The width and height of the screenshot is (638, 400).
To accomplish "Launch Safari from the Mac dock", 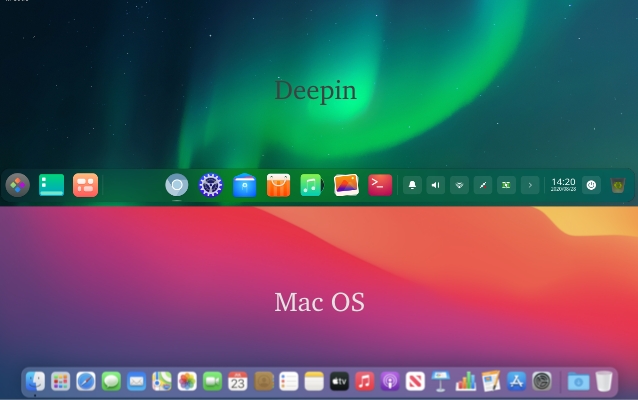I will (86, 382).
